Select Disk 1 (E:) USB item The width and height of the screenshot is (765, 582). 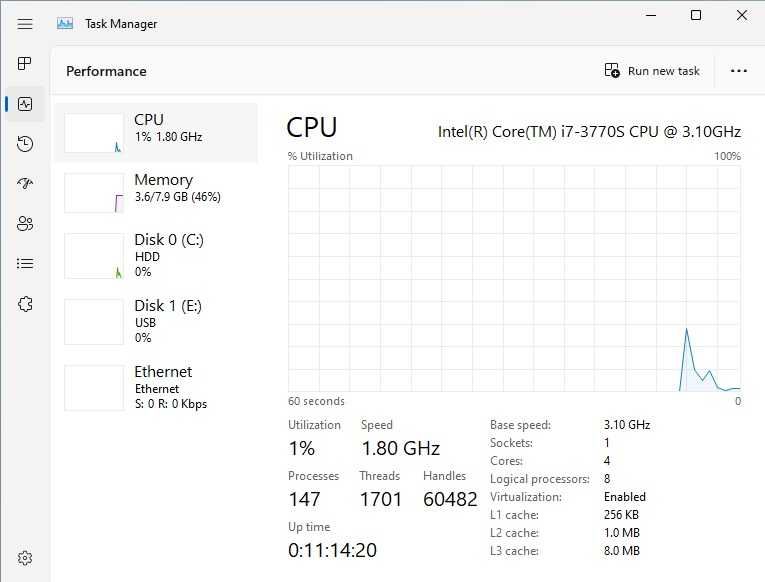[x=156, y=321]
